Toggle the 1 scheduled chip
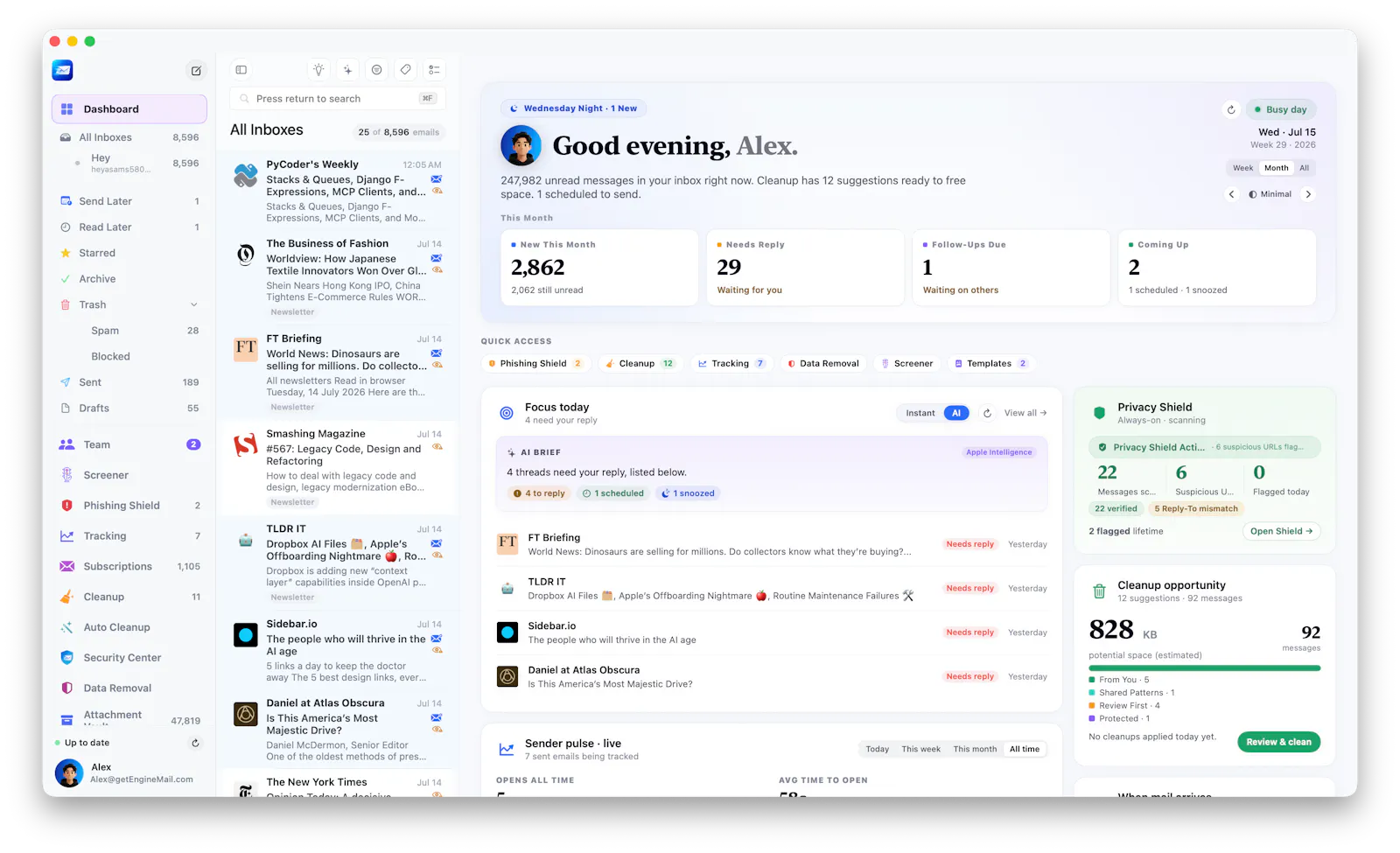Viewport: 1400px width, 853px height. (x=613, y=493)
